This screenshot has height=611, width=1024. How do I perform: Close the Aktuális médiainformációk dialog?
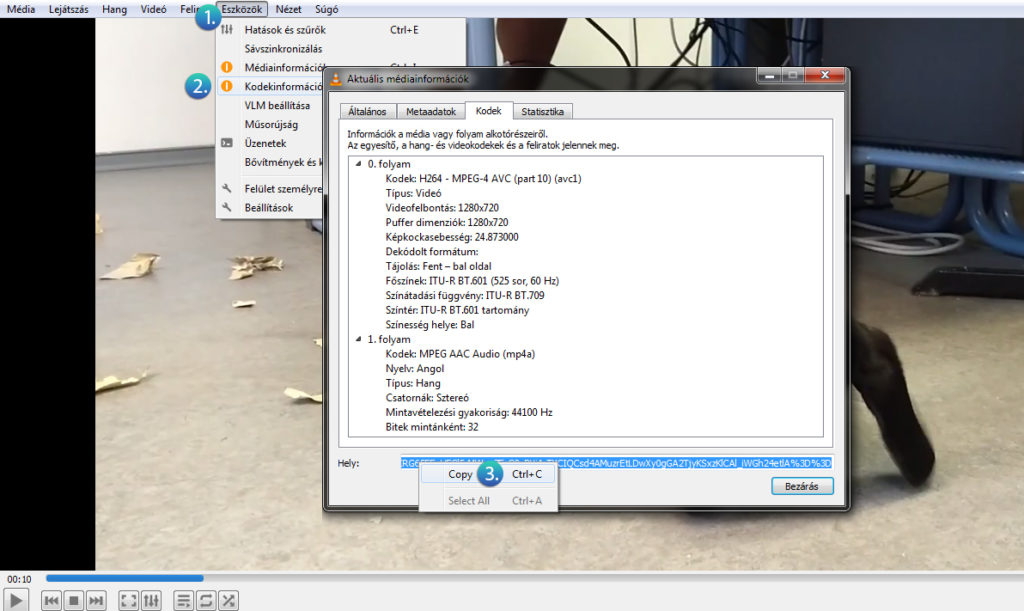pyautogui.click(x=825, y=75)
